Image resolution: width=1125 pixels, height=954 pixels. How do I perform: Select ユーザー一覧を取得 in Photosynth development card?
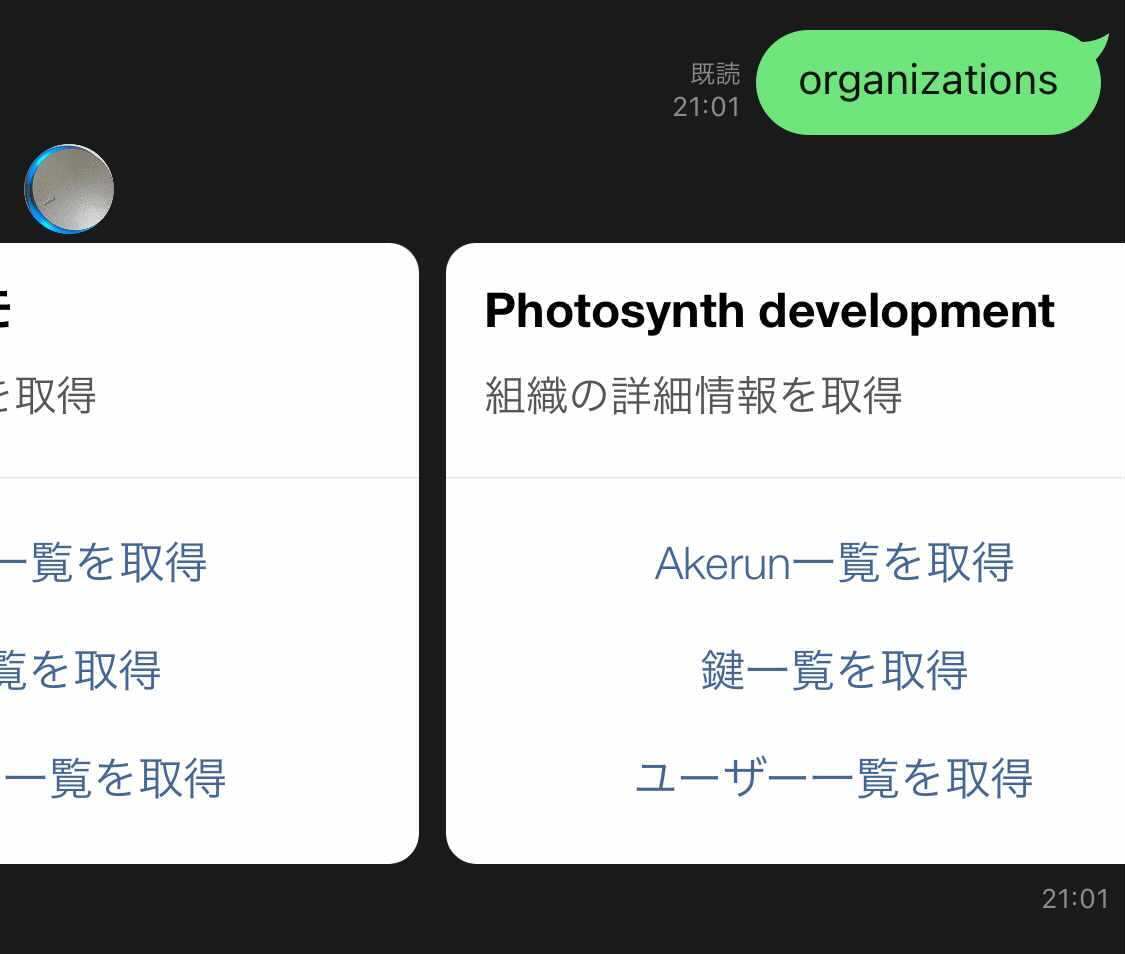pyautogui.click(x=834, y=778)
